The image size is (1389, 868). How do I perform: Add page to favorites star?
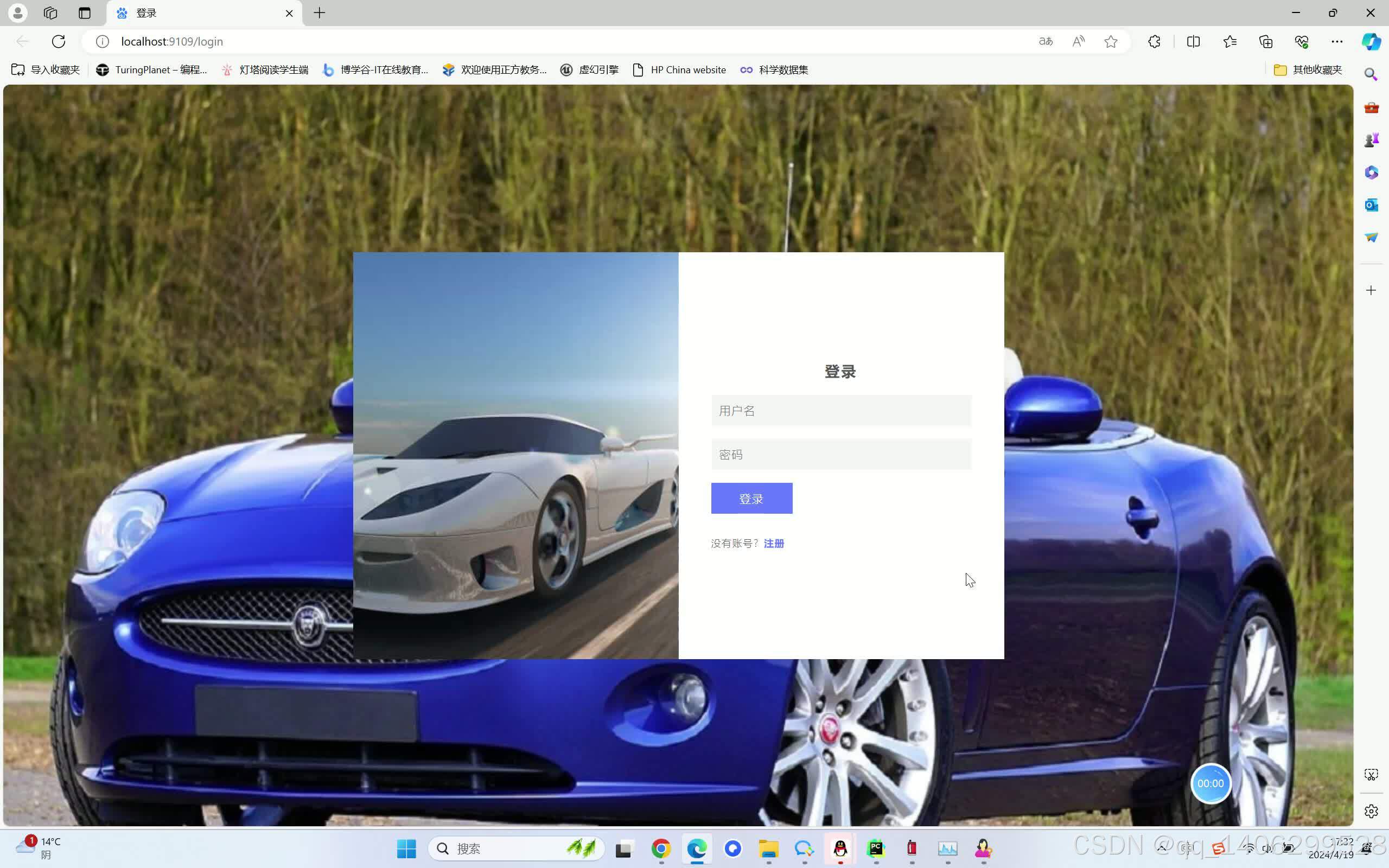[1111, 41]
